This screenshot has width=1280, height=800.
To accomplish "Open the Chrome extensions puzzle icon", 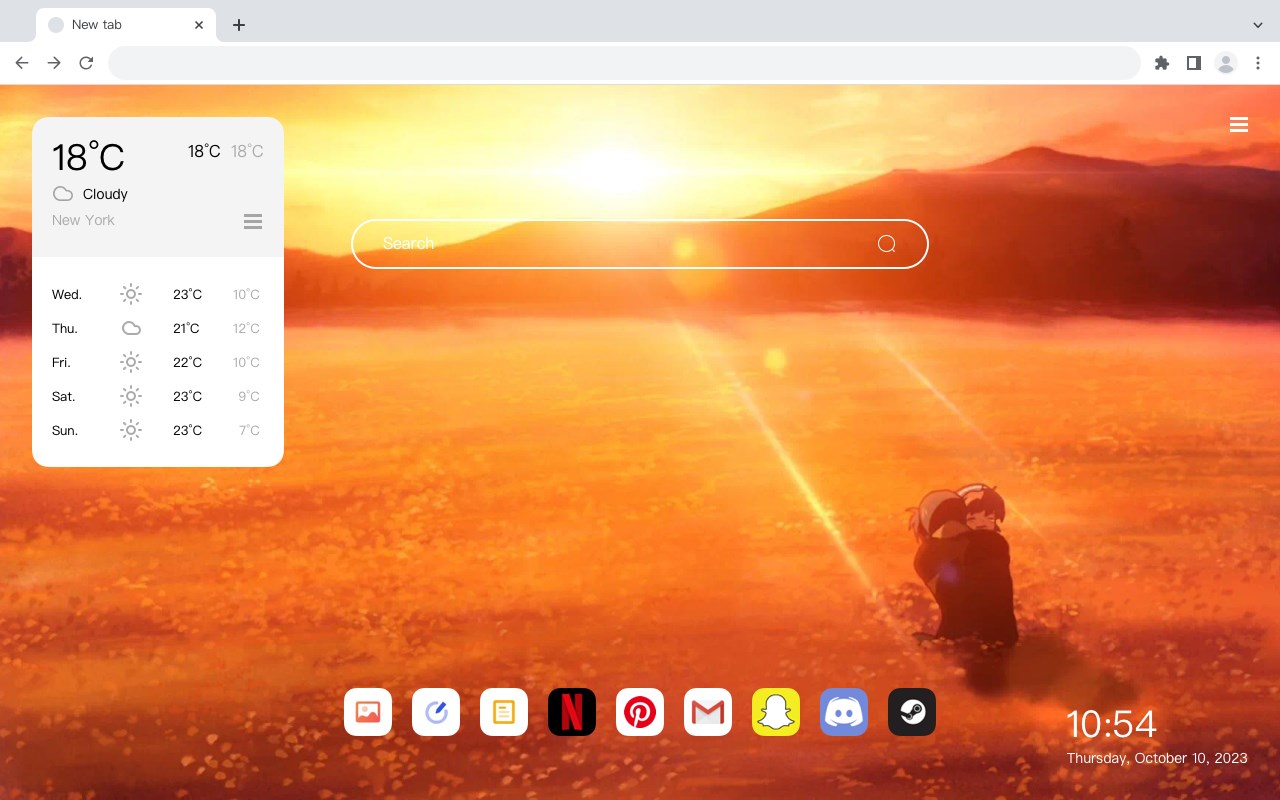I will click(1161, 63).
